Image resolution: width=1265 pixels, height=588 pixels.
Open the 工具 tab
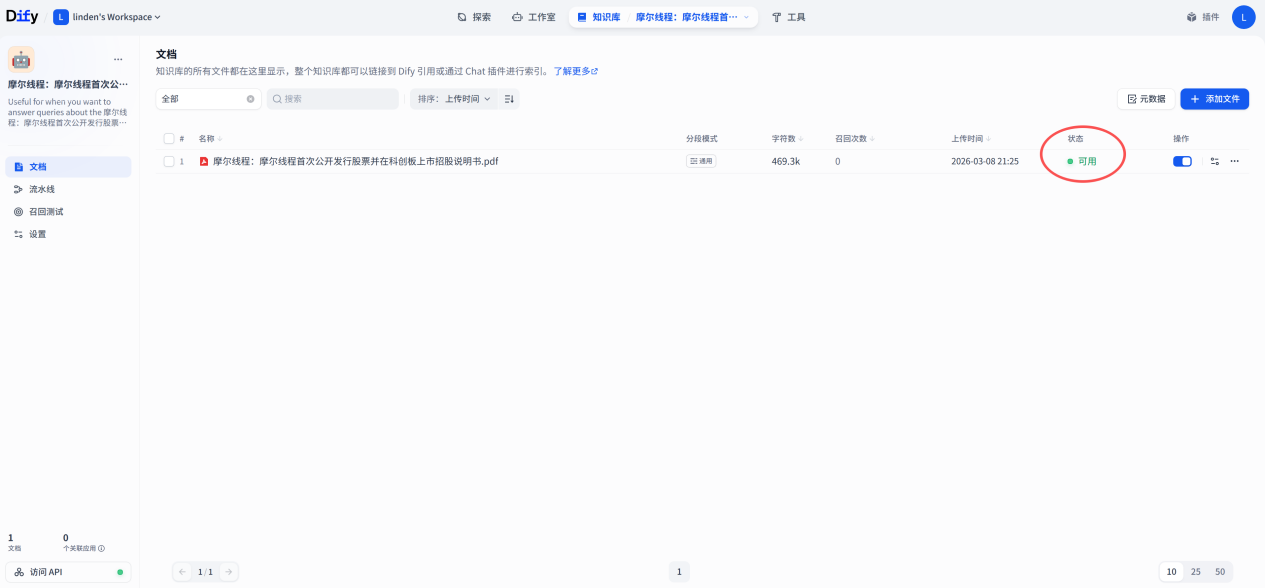(788, 17)
